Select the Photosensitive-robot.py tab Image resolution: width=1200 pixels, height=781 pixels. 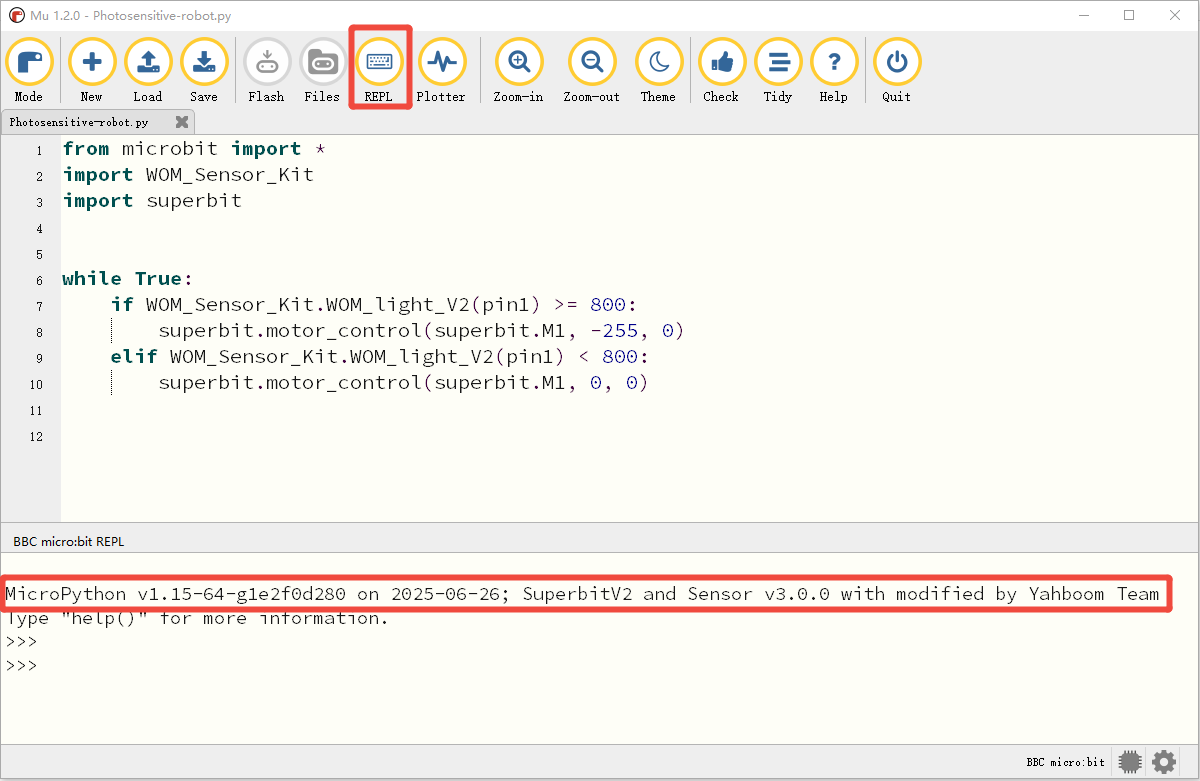click(79, 122)
